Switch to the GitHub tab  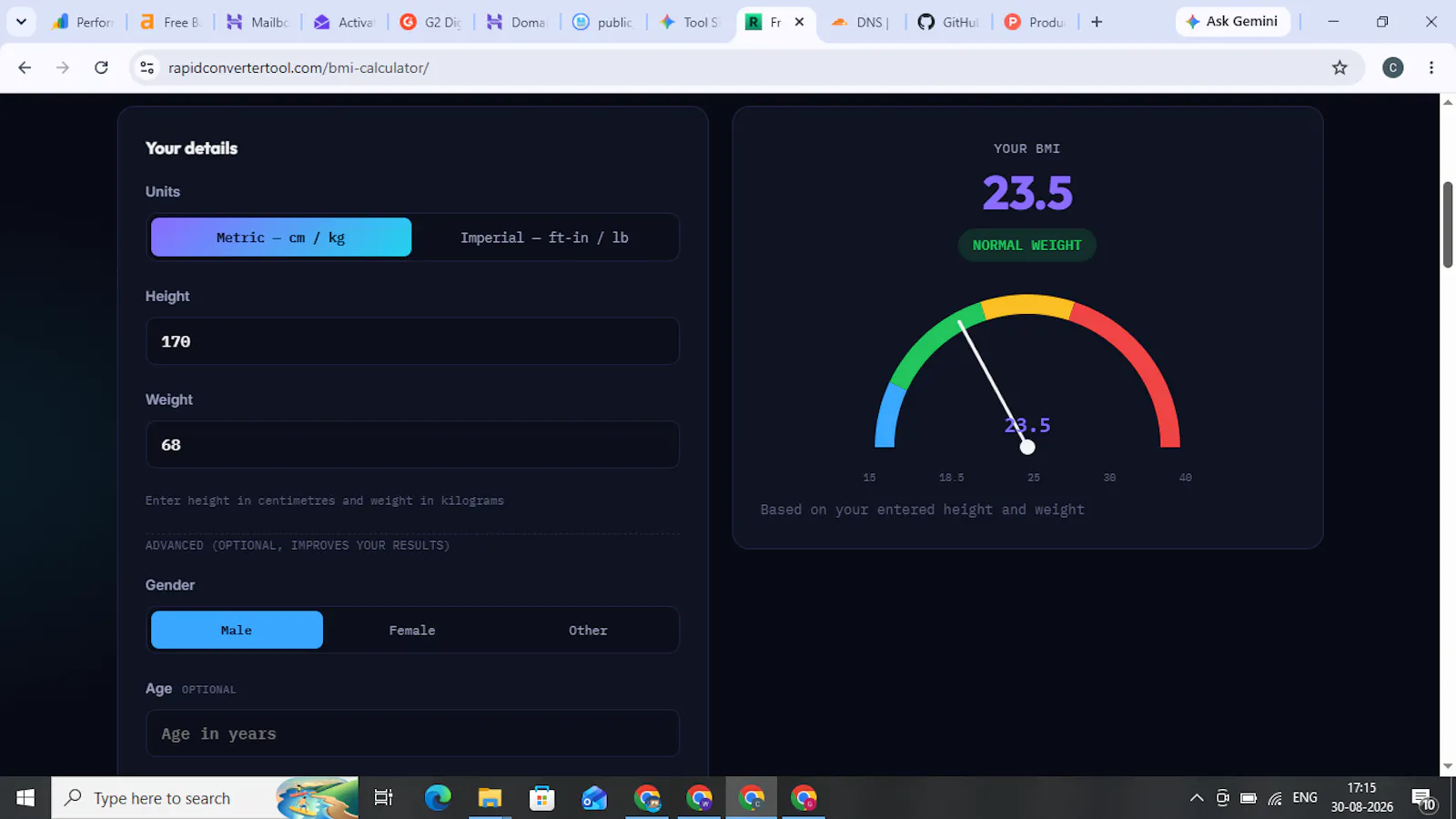pos(948,22)
